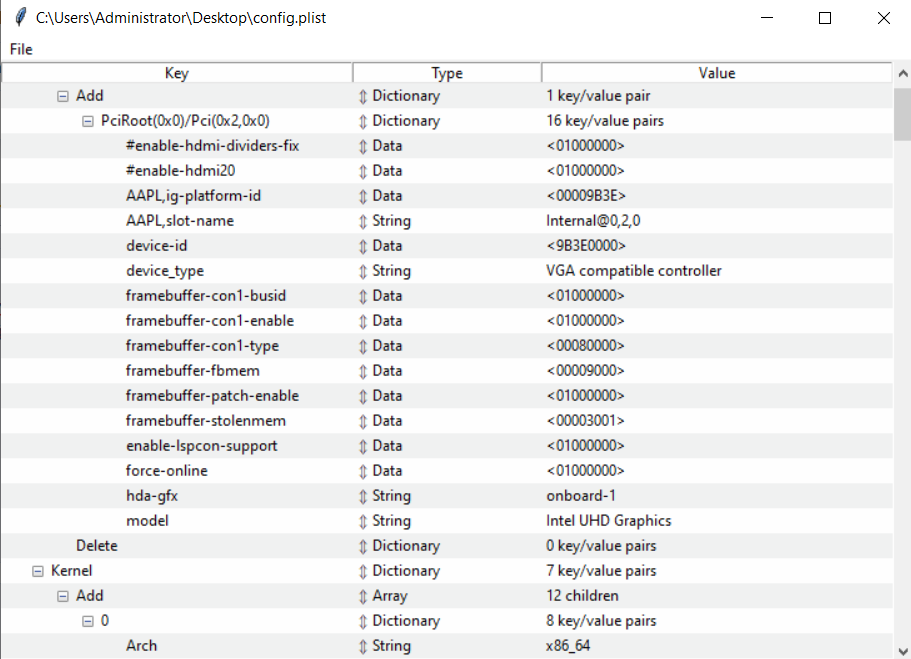Select the enable-lspcon-support row
The width and height of the screenshot is (911, 659).
click(x=202, y=446)
